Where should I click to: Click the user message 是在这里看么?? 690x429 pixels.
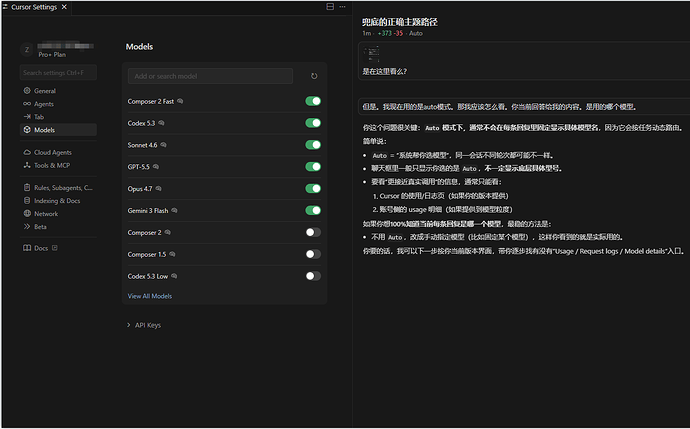(x=384, y=71)
